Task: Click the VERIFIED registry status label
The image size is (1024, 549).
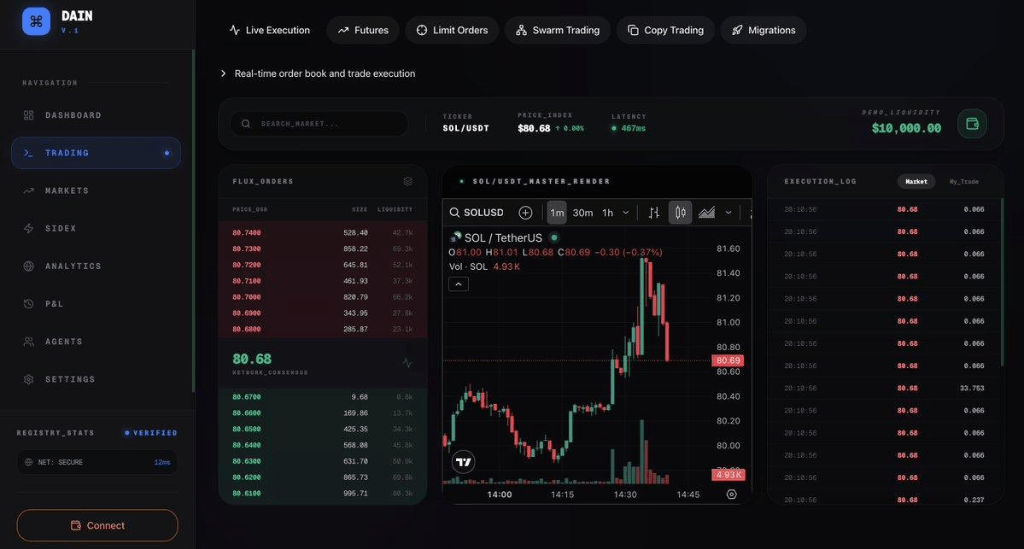Action: 151,433
